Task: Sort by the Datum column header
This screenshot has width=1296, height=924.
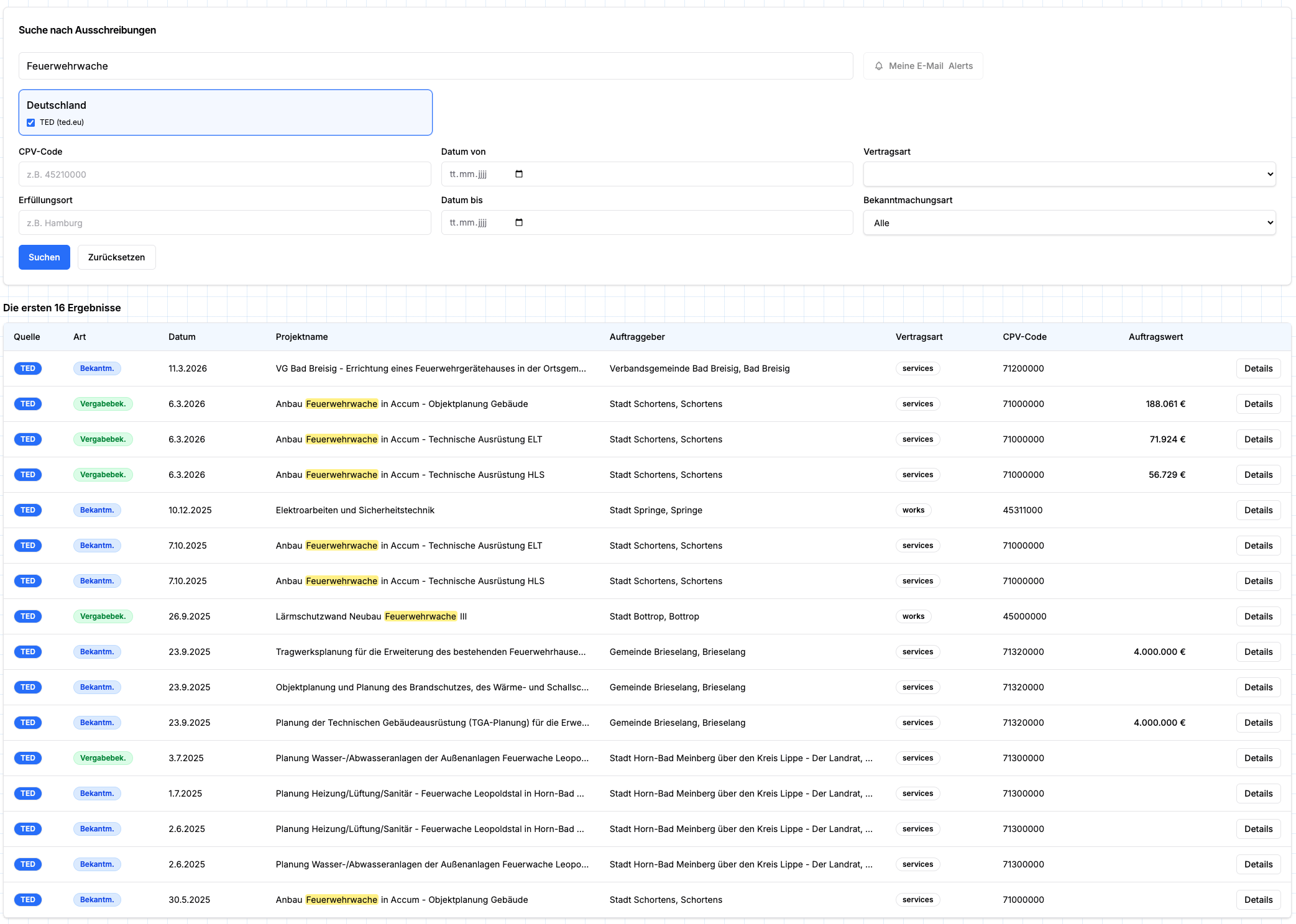Action: [x=182, y=337]
